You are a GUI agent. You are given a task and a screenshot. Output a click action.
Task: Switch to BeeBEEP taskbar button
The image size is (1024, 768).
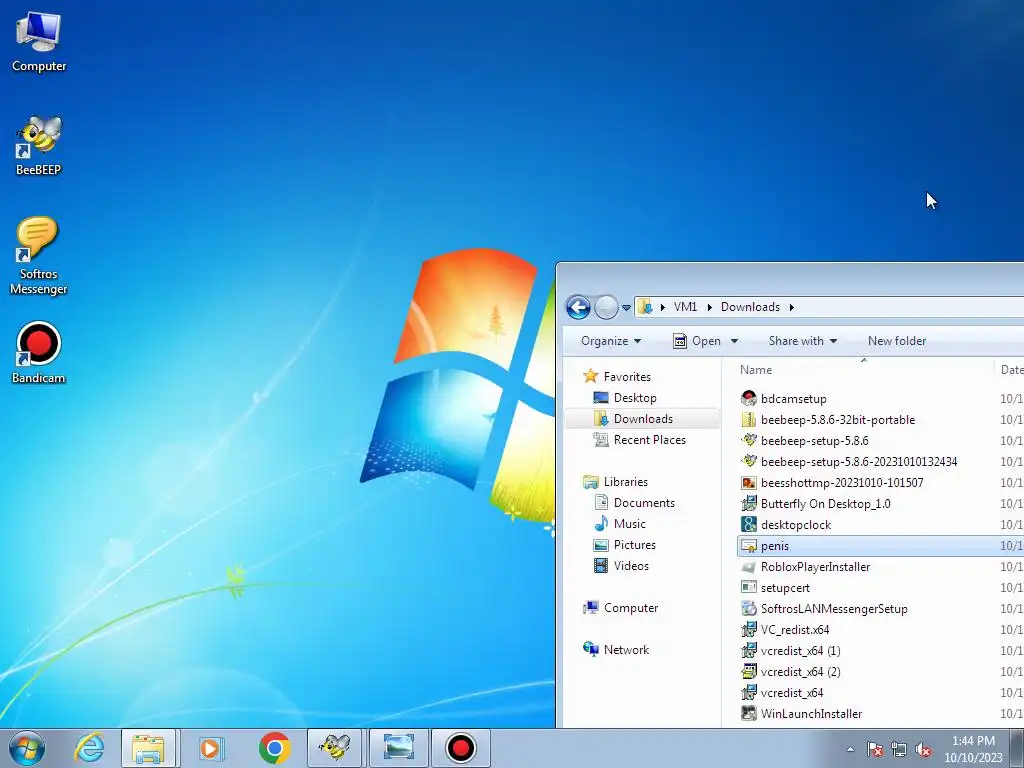(x=334, y=748)
